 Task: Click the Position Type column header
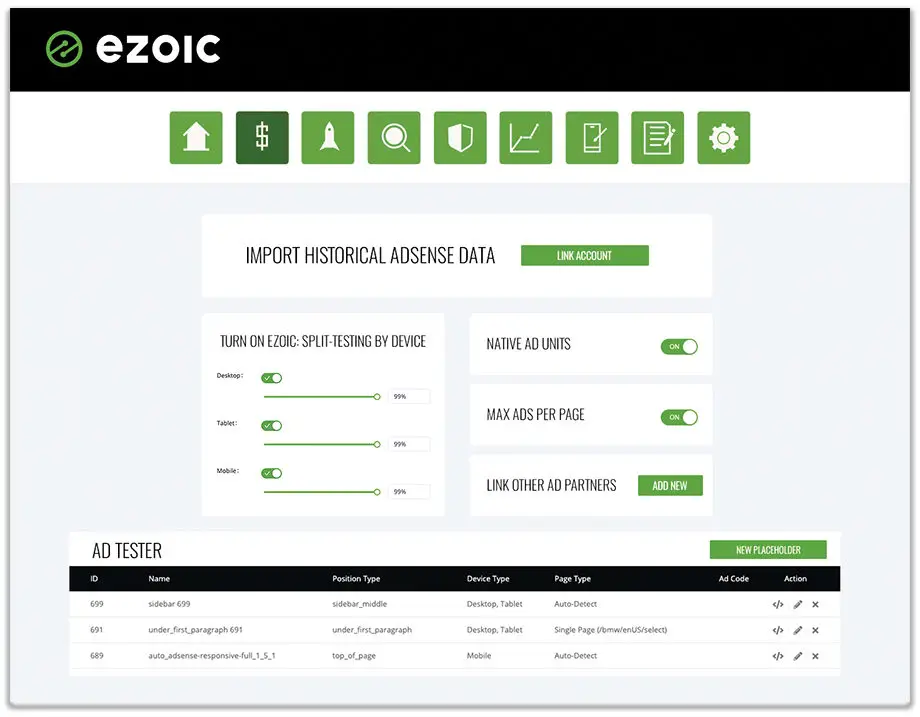(x=356, y=579)
